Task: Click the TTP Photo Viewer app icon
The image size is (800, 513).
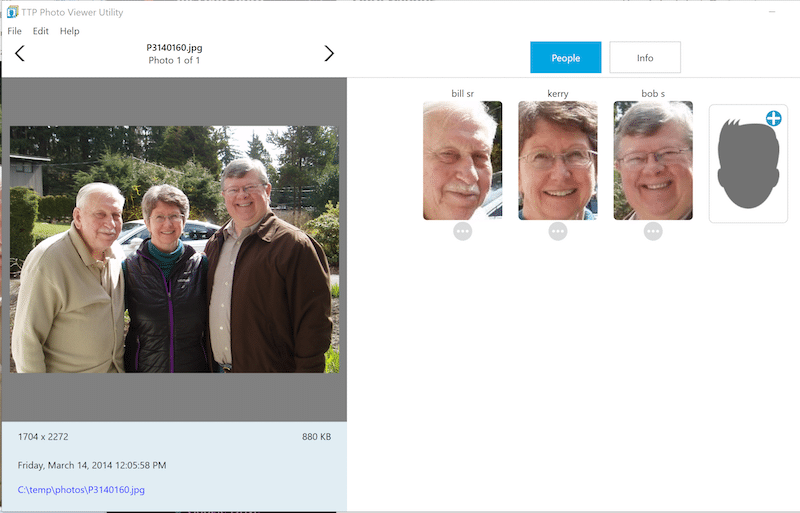Action: [x=12, y=12]
